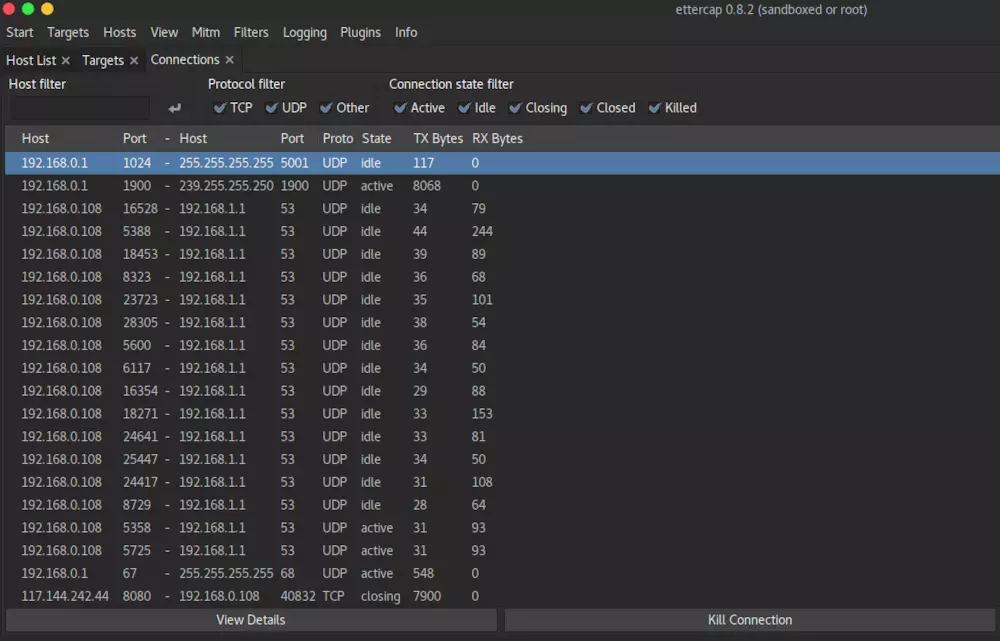Close the Host List tab
Image resolution: width=1000 pixels, height=641 pixels.
[x=66, y=61]
